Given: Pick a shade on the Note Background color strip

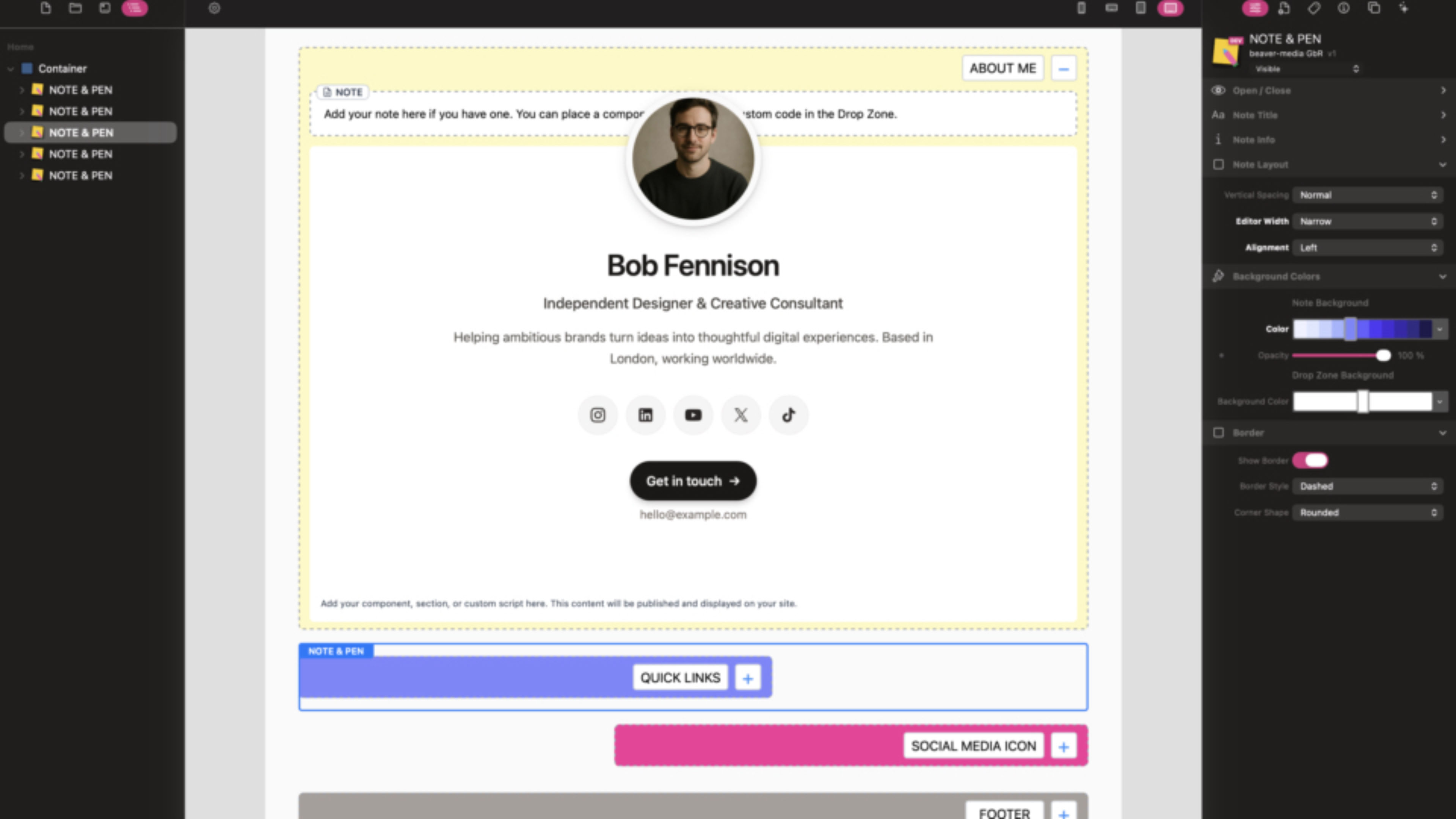Looking at the screenshot, I should [1363, 329].
